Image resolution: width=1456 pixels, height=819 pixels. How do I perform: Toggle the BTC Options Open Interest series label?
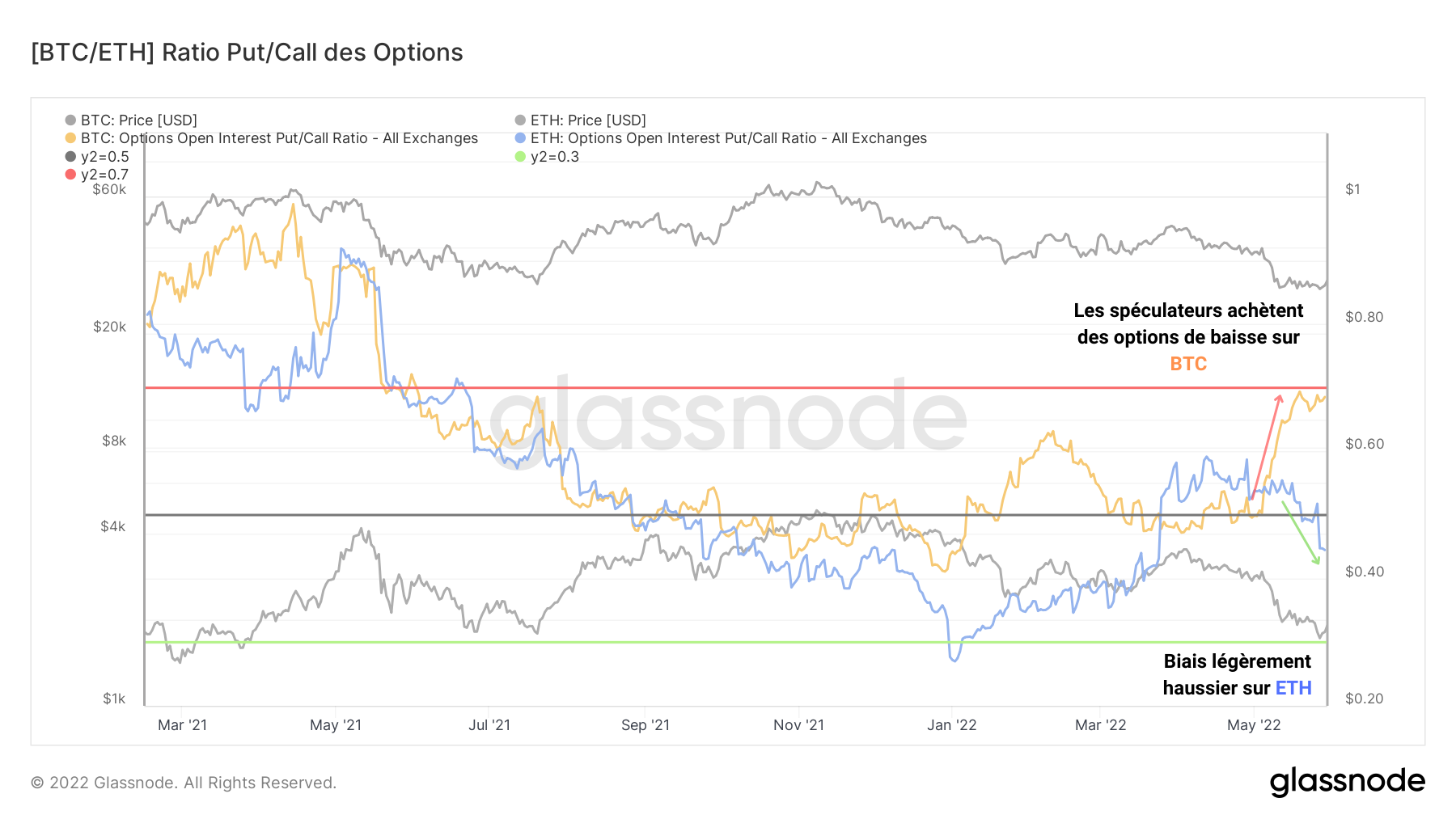pyautogui.click(x=279, y=138)
